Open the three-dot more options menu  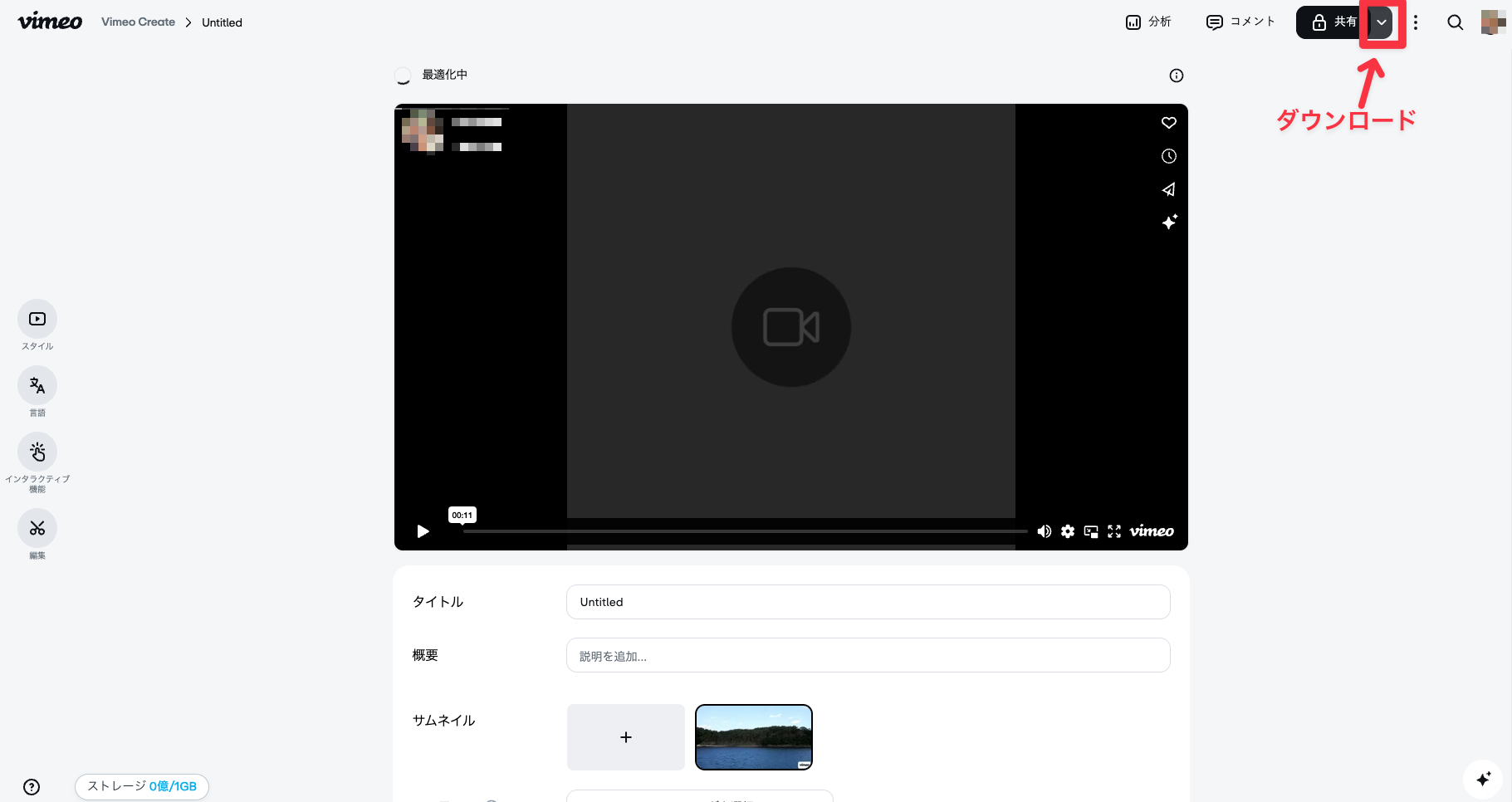[1416, 22]
